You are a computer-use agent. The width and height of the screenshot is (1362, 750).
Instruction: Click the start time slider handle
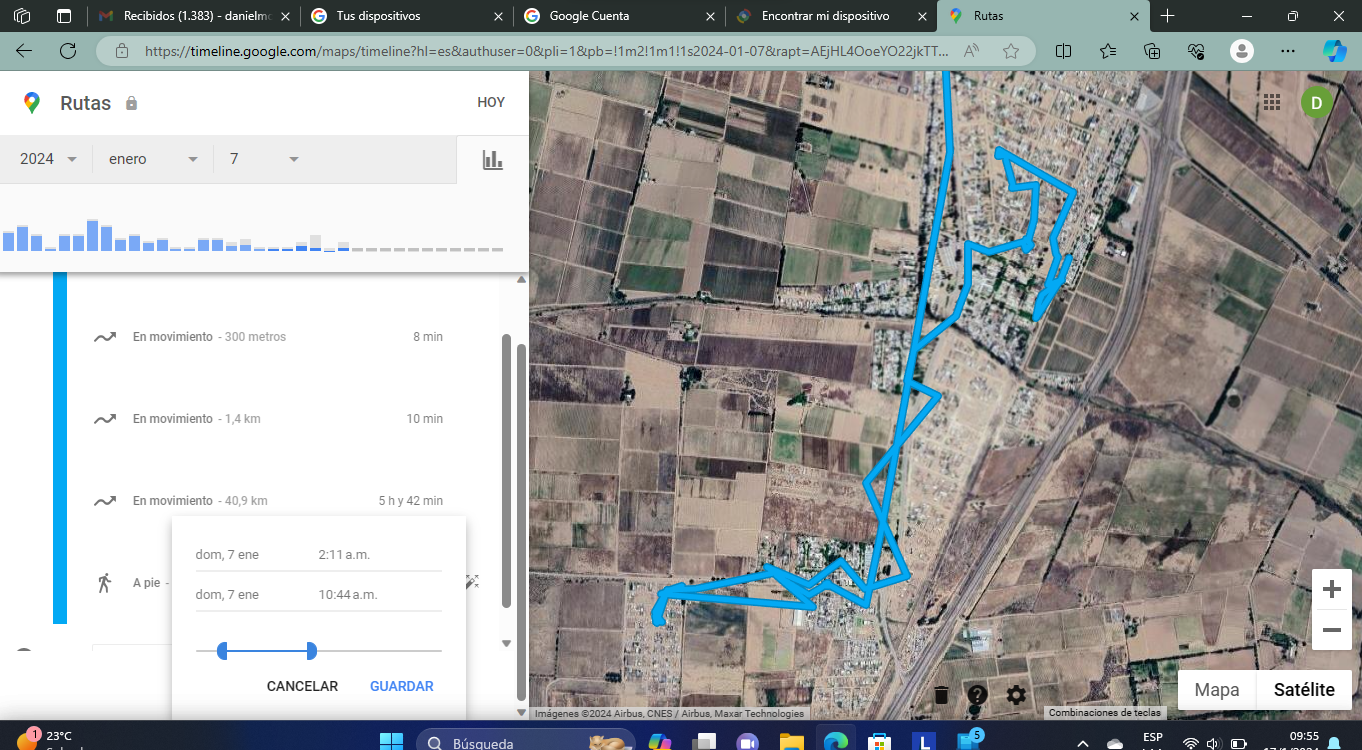[222, 651]
